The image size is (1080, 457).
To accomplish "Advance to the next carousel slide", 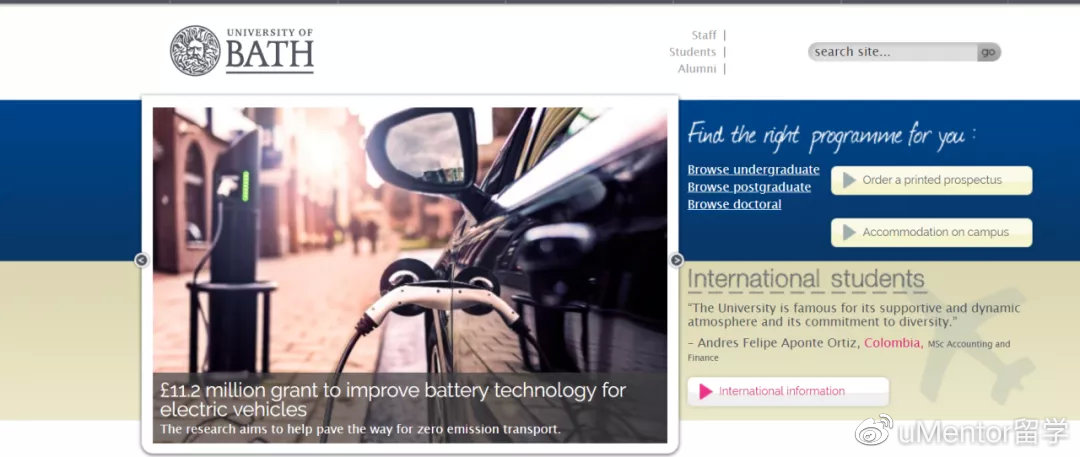I will [x=677, y=260].
